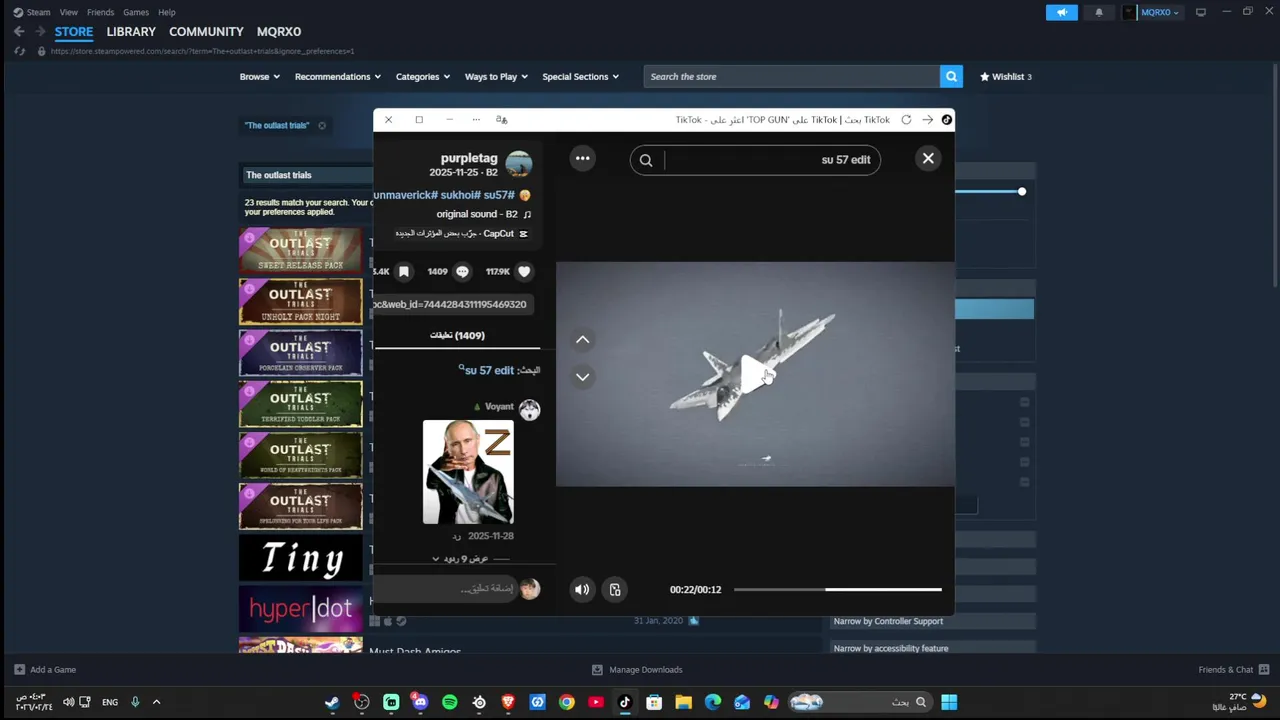Toggle the TikTok picture-in-picture mini player icon

(x=615, y=590)
